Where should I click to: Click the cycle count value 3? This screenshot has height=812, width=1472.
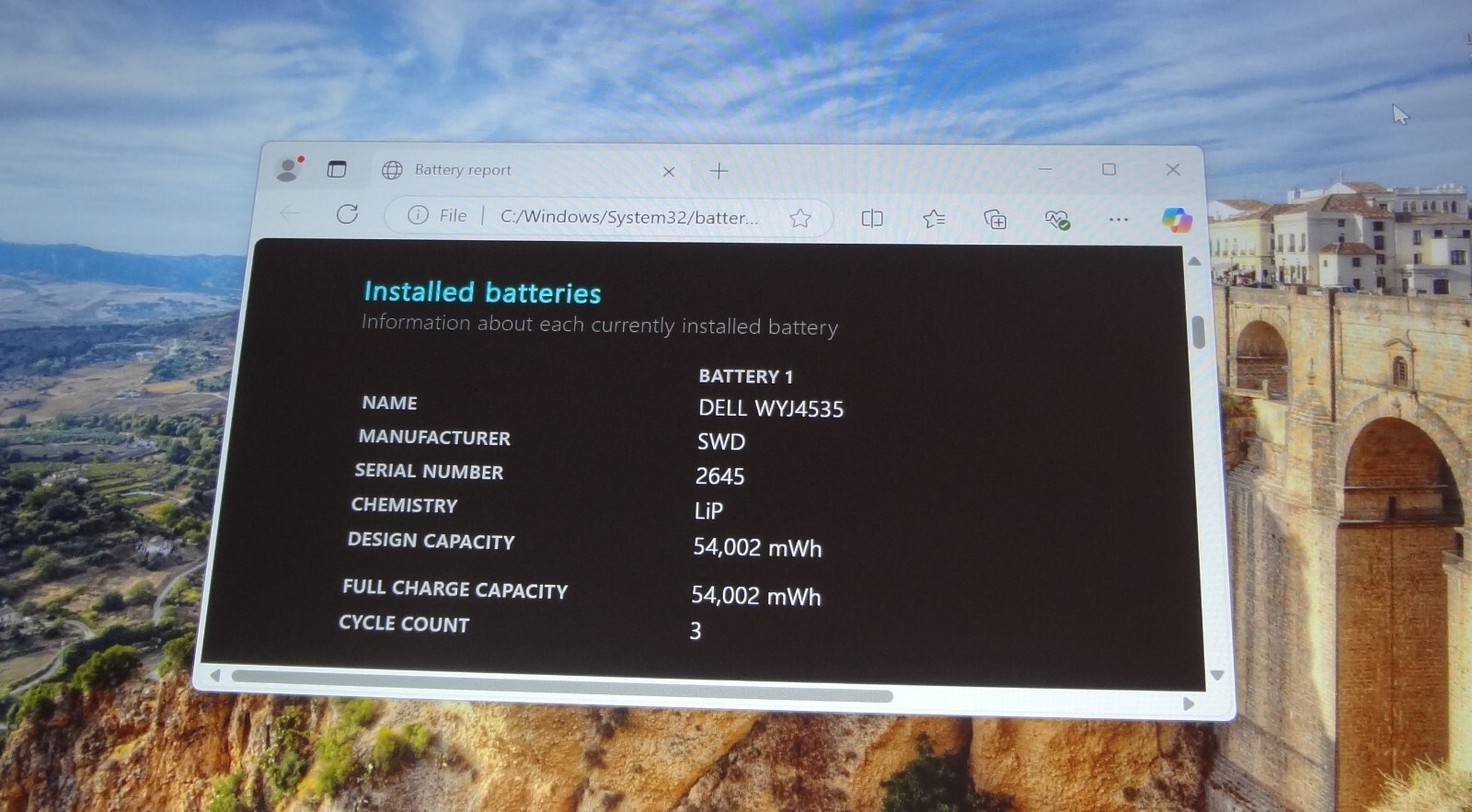(696, 631)
